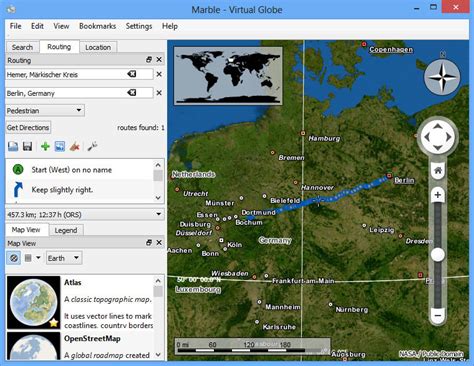Select the OpenStreetMap theme thumbnail
This screenshot has height=366, width=474.
(x=33, y=345)
